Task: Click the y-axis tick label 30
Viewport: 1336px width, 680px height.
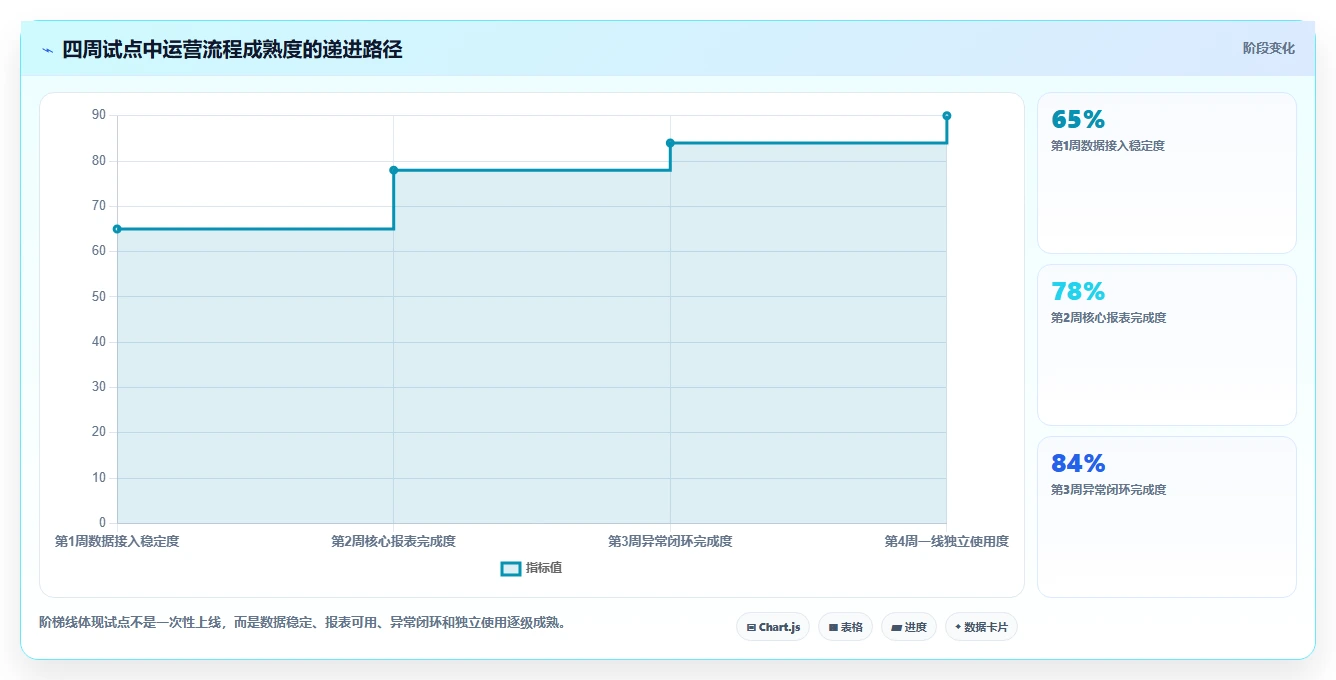Action: pyautogui.click(x=99, y=387)
